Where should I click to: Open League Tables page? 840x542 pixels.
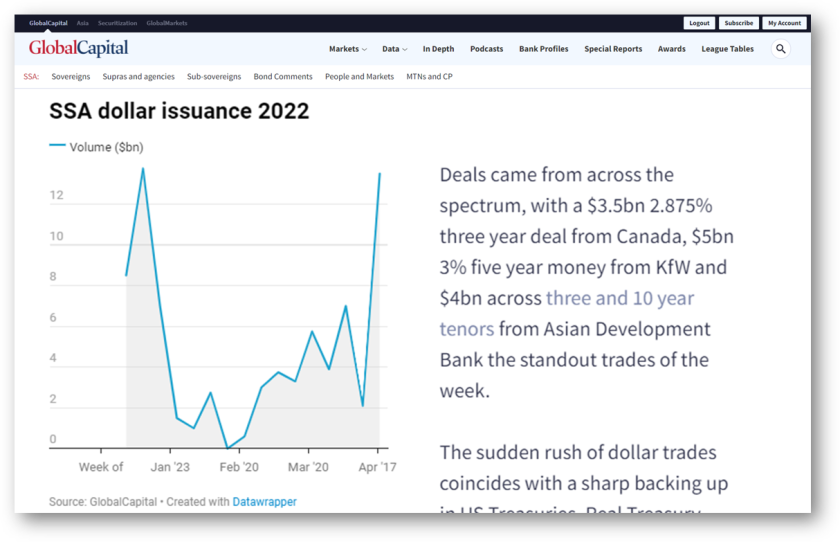[x=727, y=49]
